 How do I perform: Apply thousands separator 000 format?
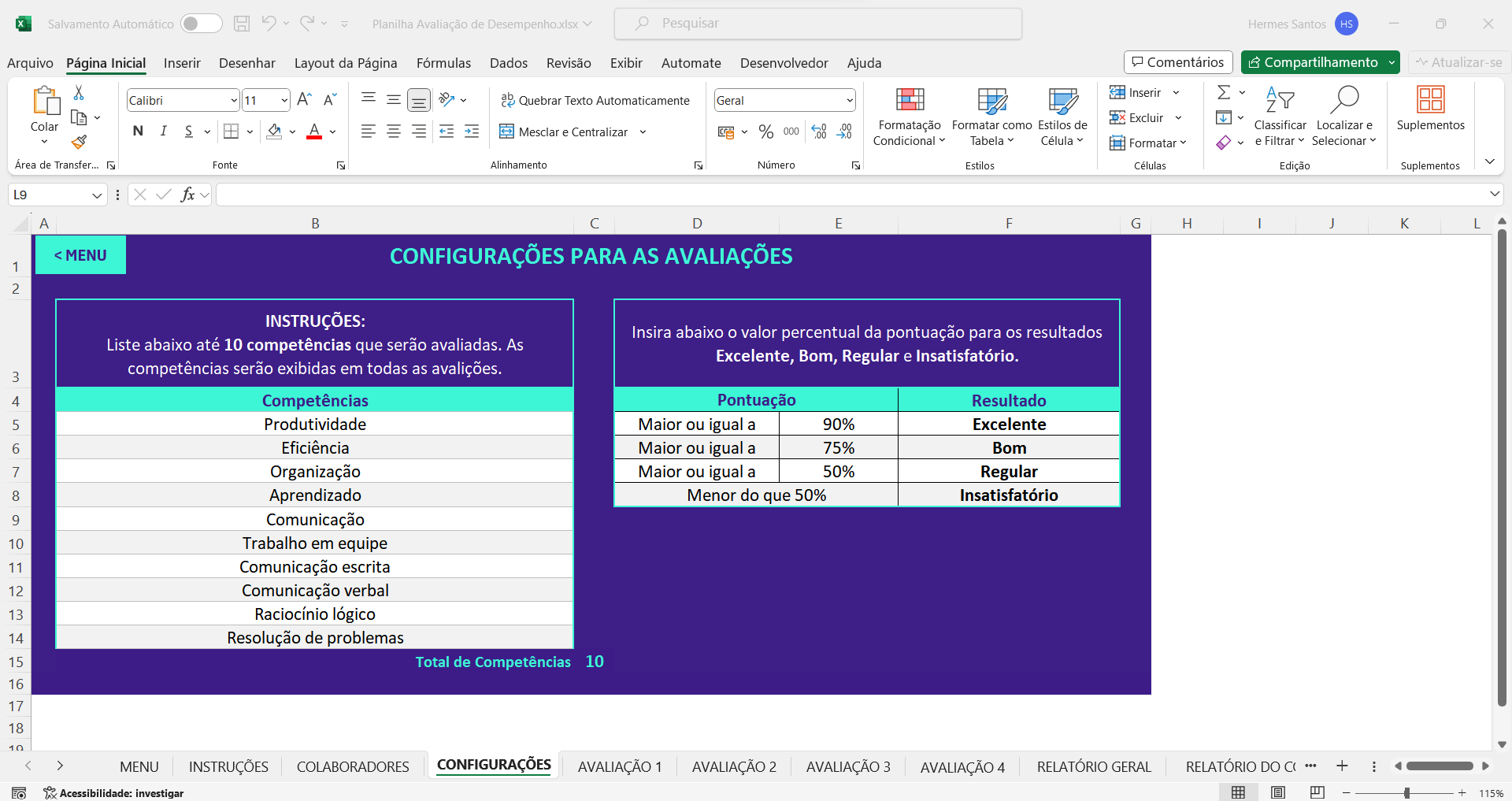coord(791,132)
